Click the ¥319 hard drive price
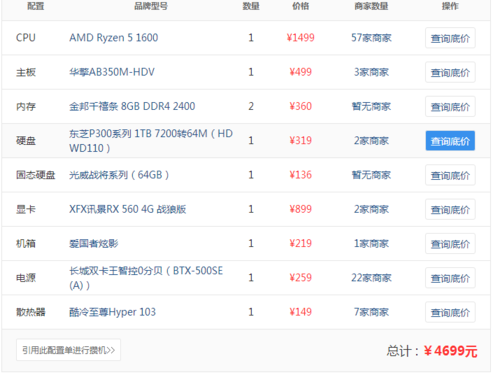The width and height of the screenshot is (500, 382). pyautogui.click(x=300, y=140)
